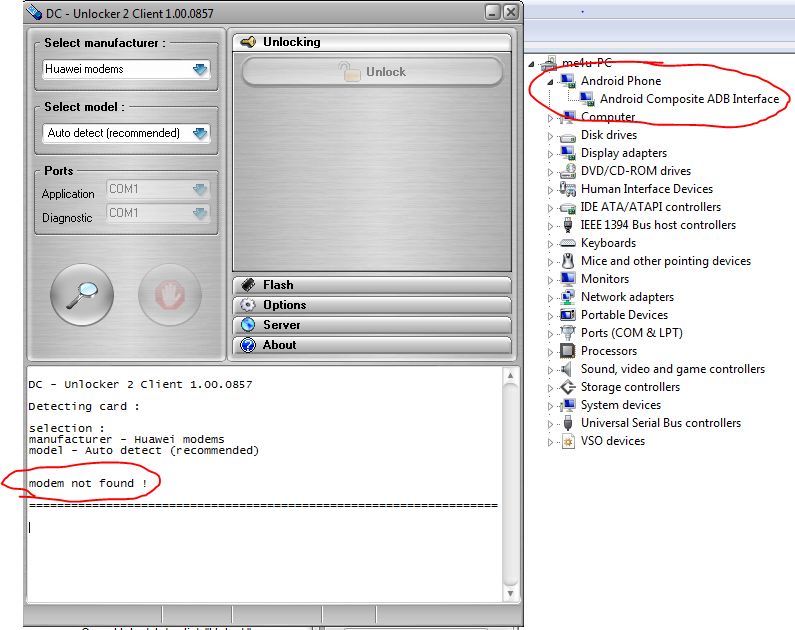
Task: Click the Keyboards icon
Action: coord(568,243)
